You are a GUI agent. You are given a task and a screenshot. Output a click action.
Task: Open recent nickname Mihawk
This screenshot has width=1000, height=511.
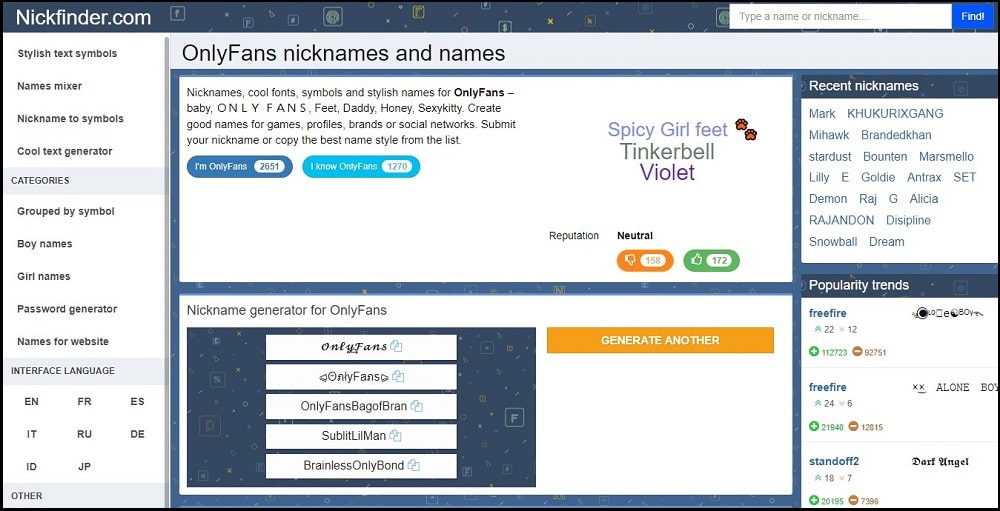(x=829, y=135)
